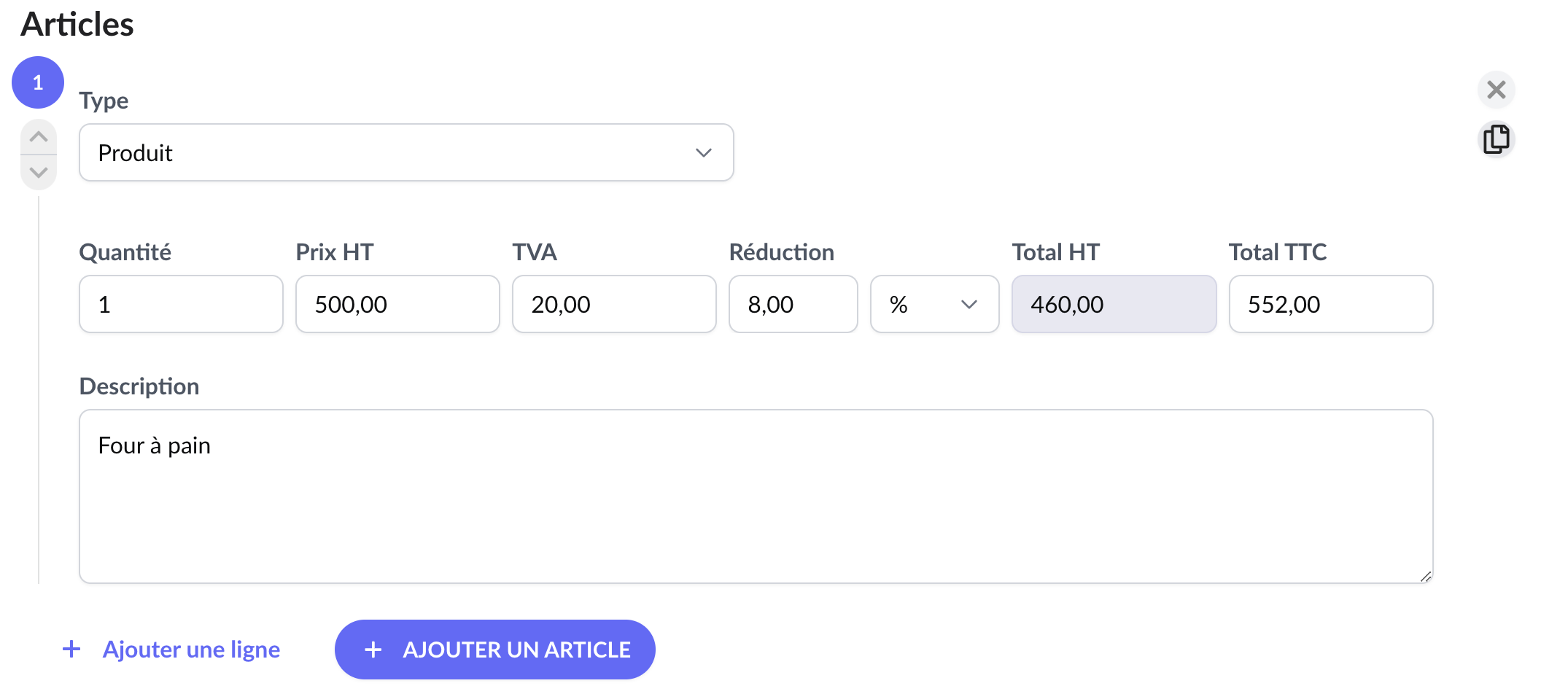Focus the Quantité input field
This screenshot has width=1568, height=694.
point(181,304)
